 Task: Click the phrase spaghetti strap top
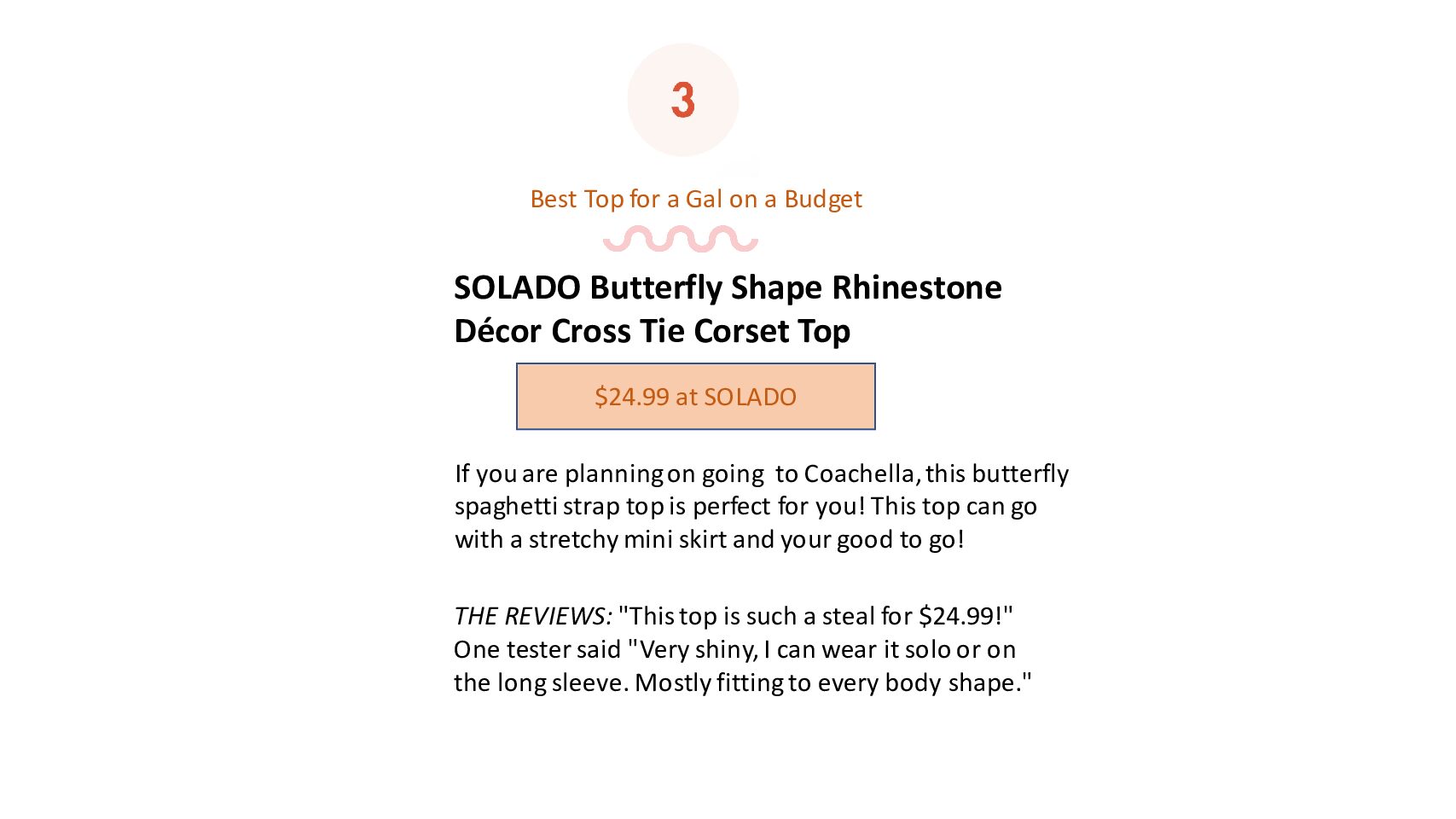coord(560,507)
